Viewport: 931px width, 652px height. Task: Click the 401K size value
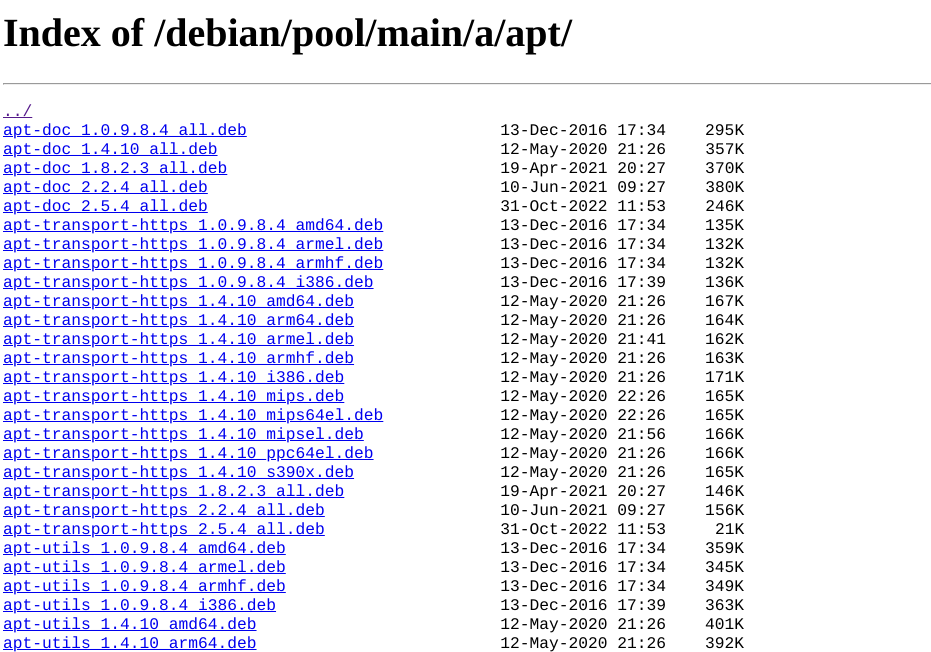coord(724,624)
